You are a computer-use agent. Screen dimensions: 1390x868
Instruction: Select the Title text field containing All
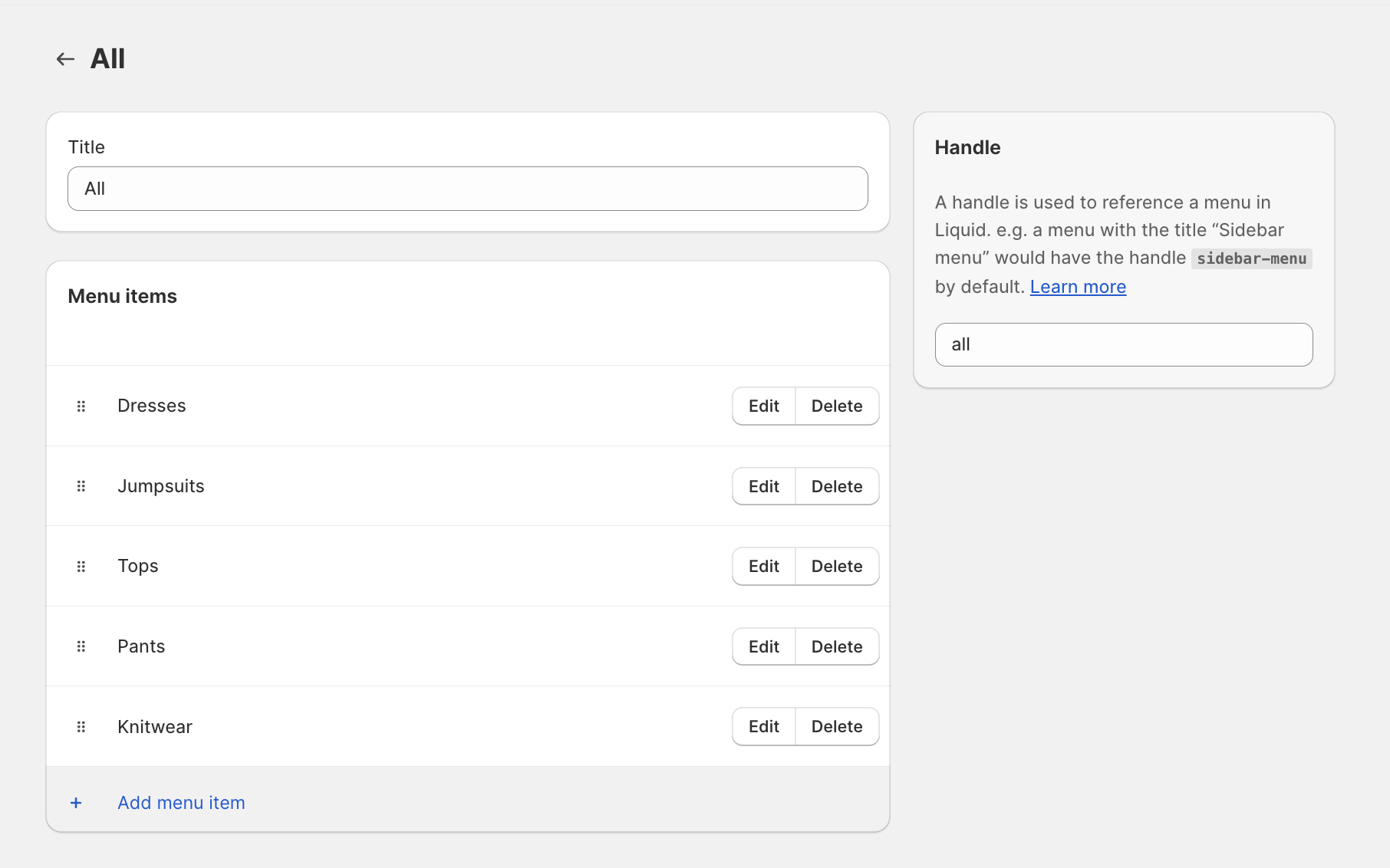coord(467,188)
